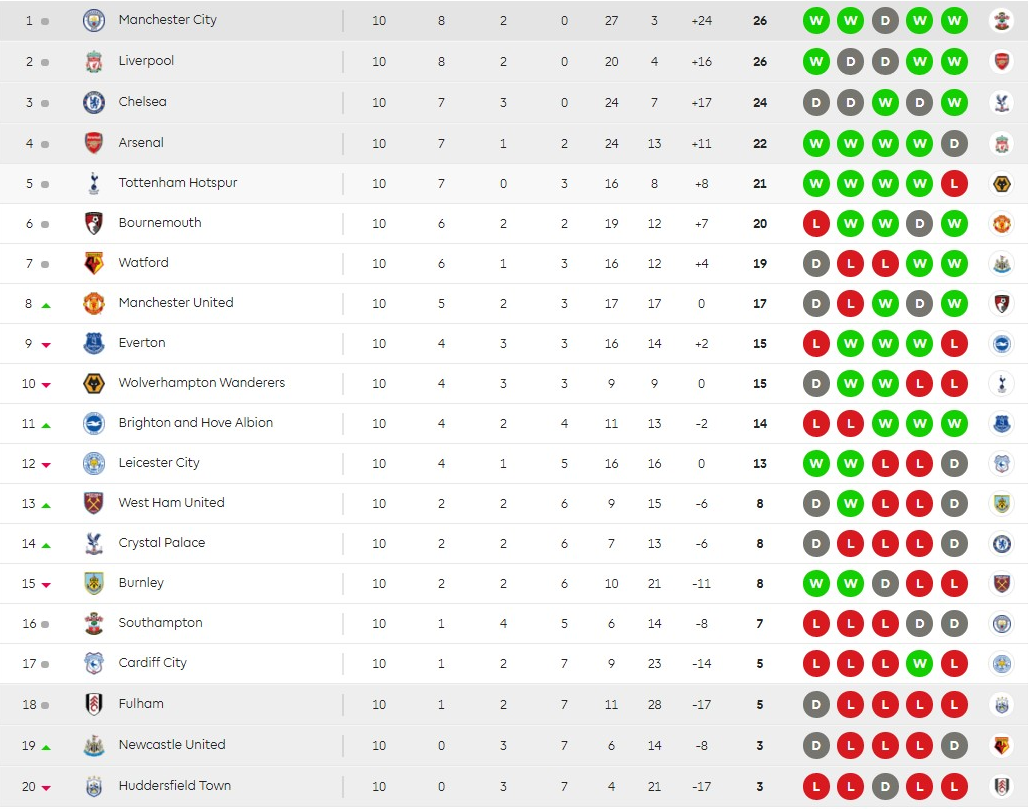Screen dimensions: 1028x809
Task: Open the Brighton and Hove Albion link
Action: tap(195, 423)
